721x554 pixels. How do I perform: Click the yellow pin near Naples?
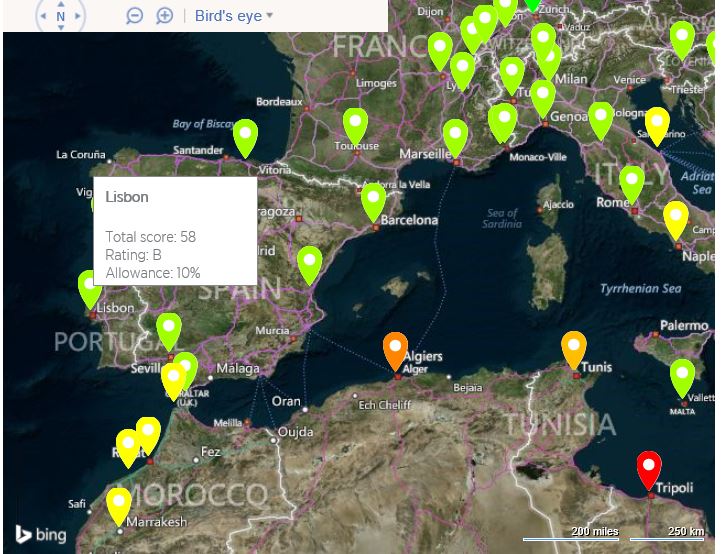pos(676,217)
